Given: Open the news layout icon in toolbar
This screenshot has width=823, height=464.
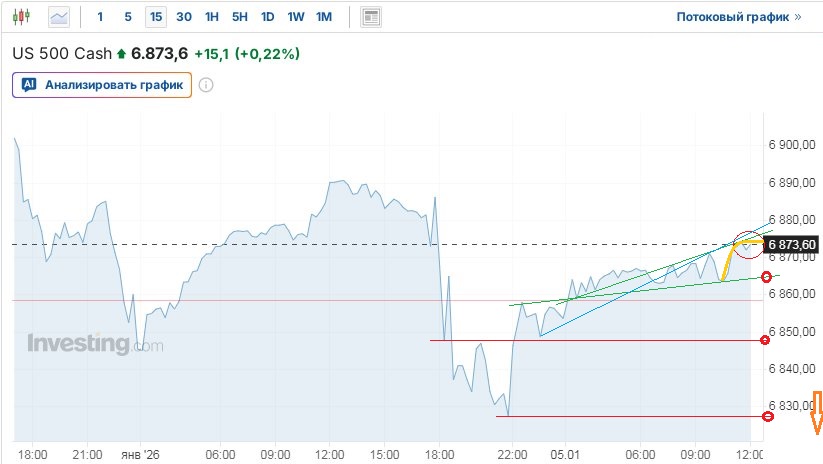Looking at the screenshot, I should coord(371,17).
